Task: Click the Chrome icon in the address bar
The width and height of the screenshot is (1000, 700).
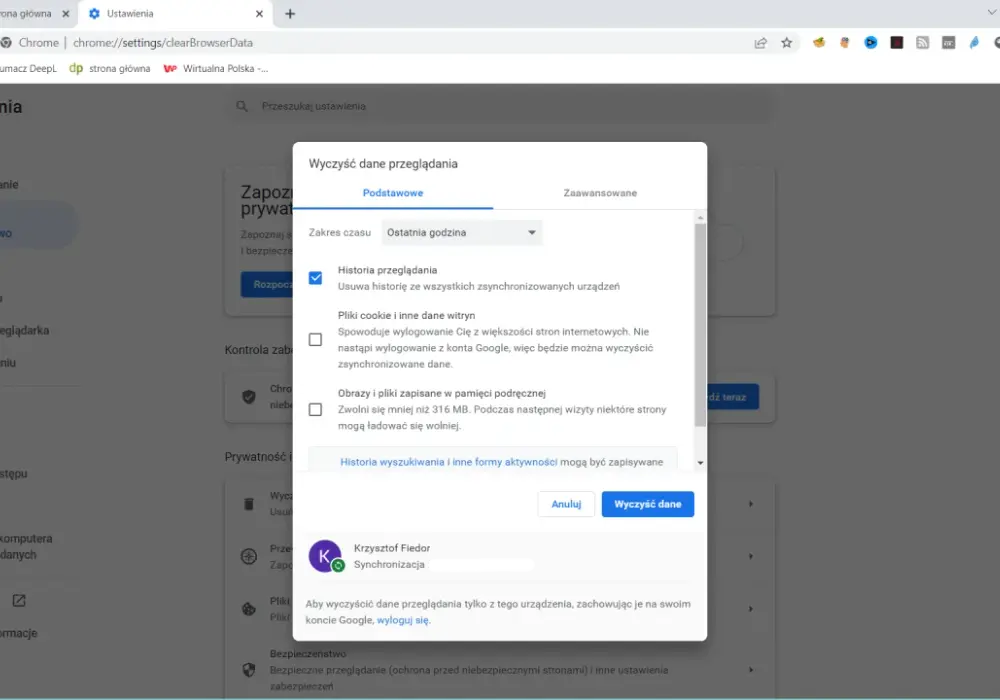Action: tap(6, 43)
